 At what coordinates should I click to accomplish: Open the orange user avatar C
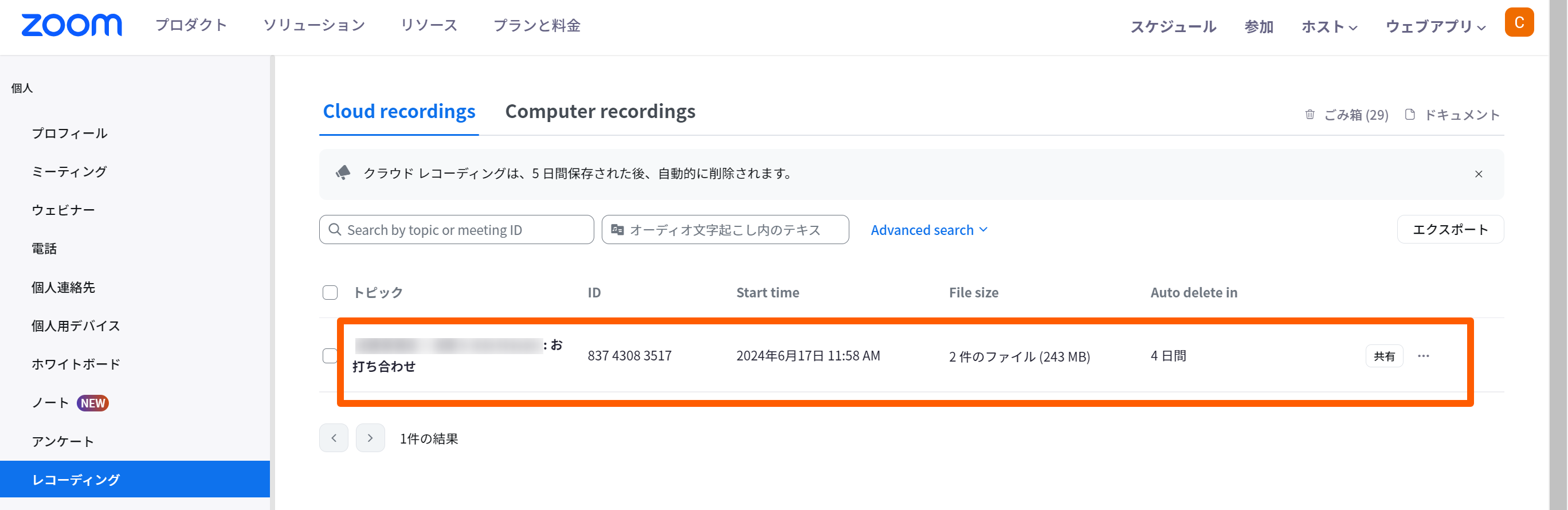point(1518,23)
